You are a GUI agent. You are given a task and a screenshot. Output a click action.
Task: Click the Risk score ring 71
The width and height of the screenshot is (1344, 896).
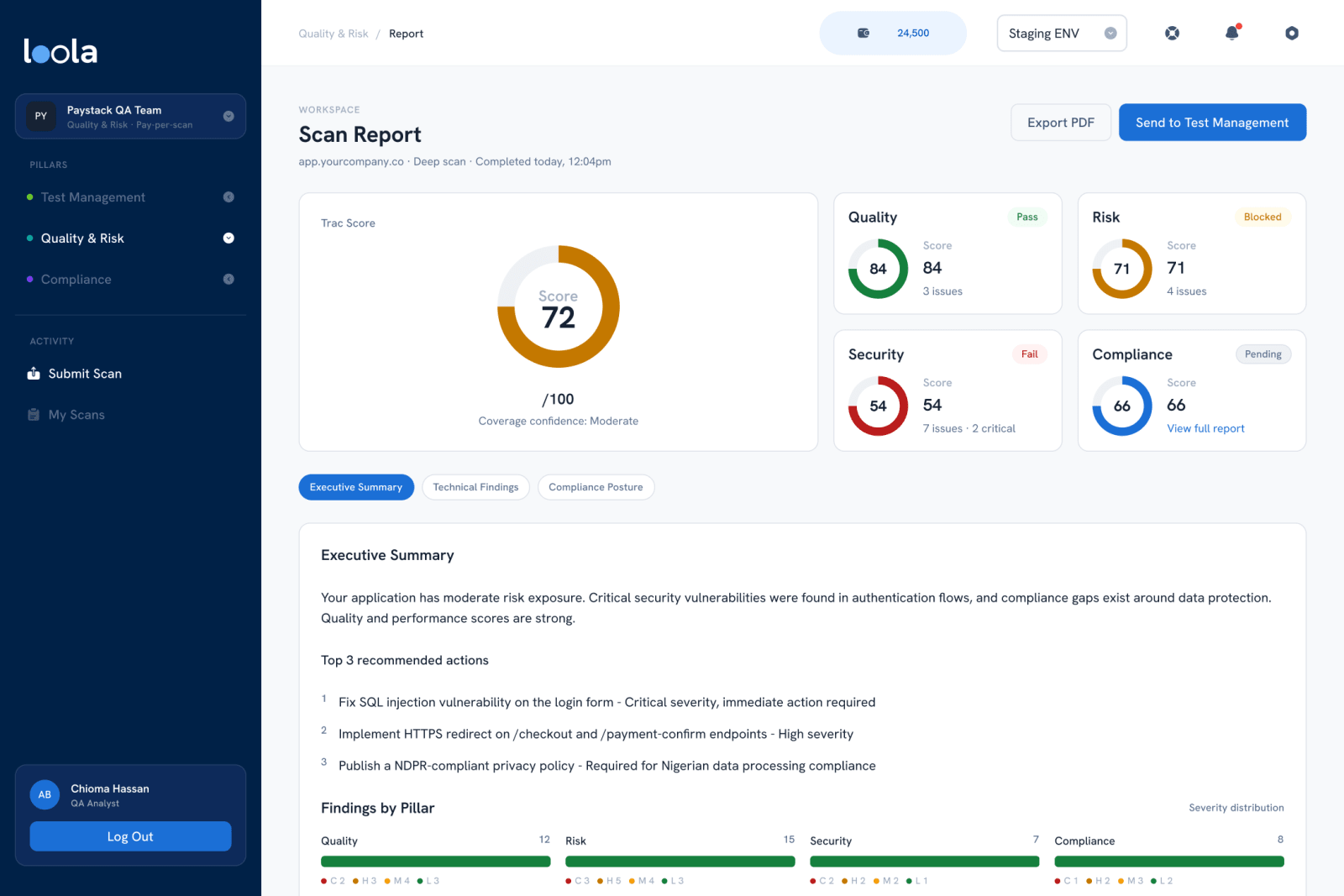[1122, 269]
